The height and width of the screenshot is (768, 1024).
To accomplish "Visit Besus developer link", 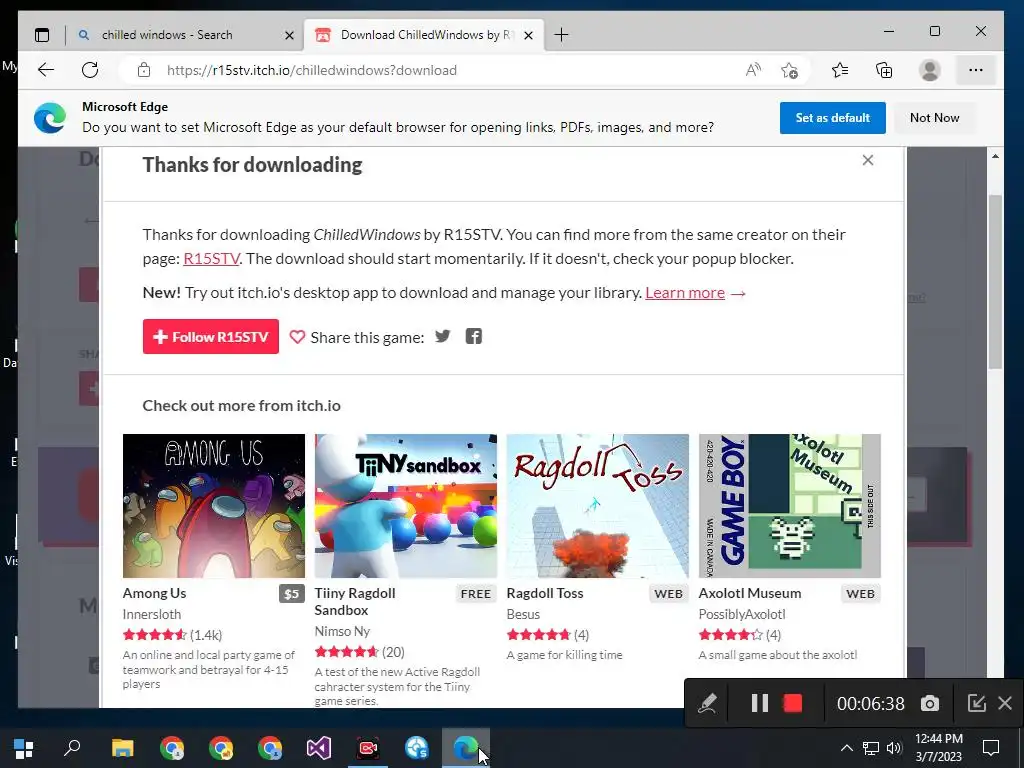I will coord(523,614).
